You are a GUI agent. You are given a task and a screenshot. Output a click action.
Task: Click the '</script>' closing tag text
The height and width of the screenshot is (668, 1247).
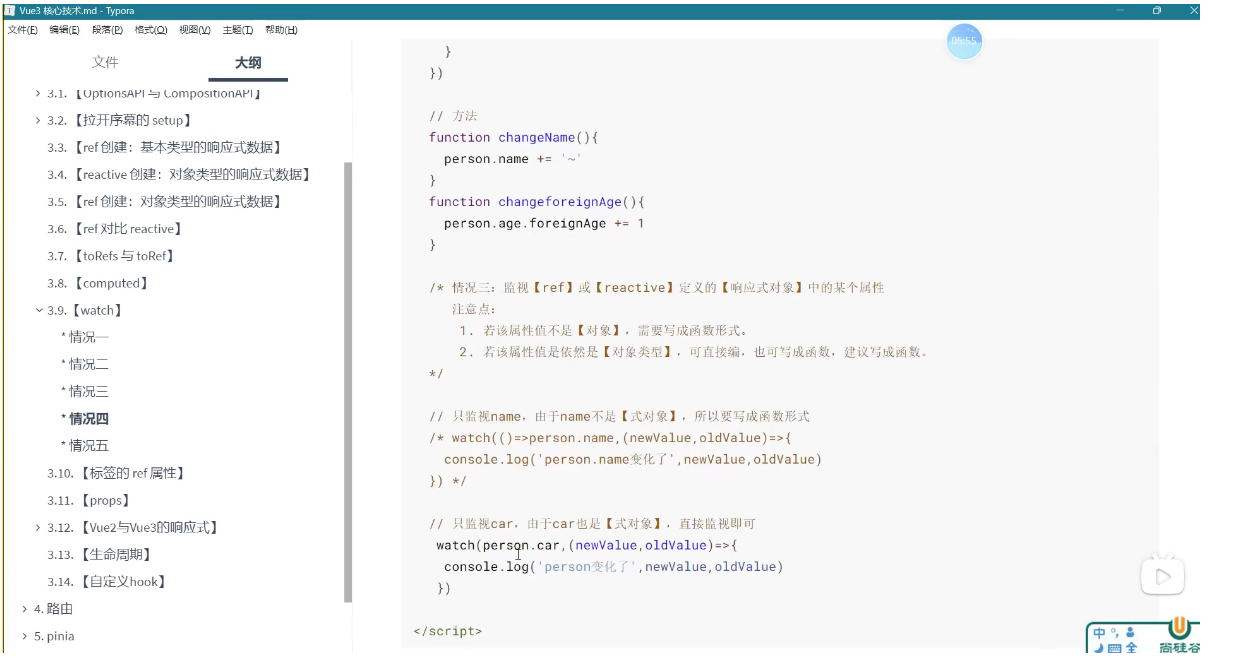tap(447, 631)
